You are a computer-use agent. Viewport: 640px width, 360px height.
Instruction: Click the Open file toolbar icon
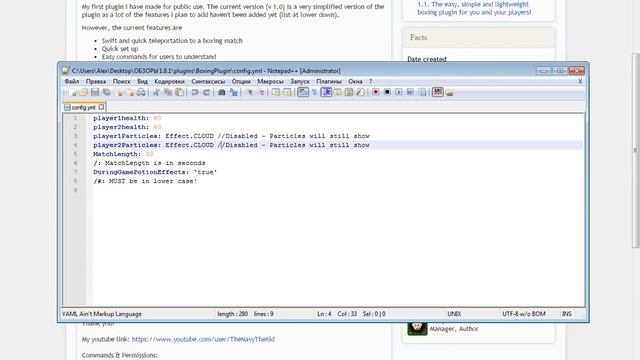pyautogui.click(x=83, y=93)
